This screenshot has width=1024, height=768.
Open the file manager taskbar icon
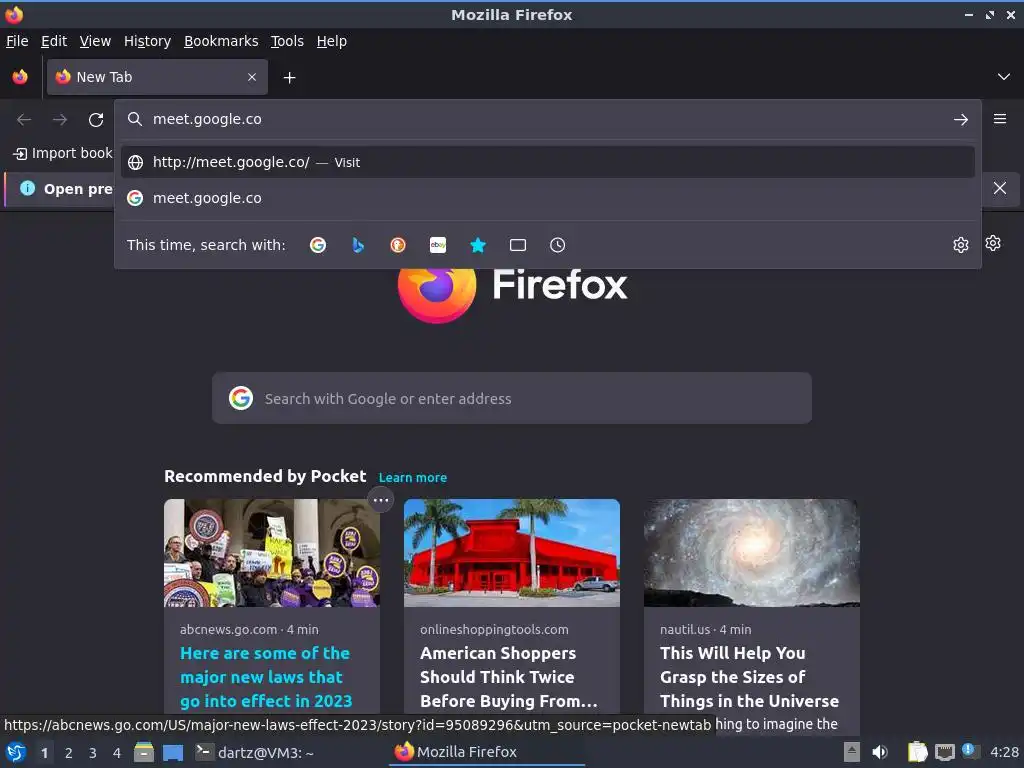[x=144, y=752]
